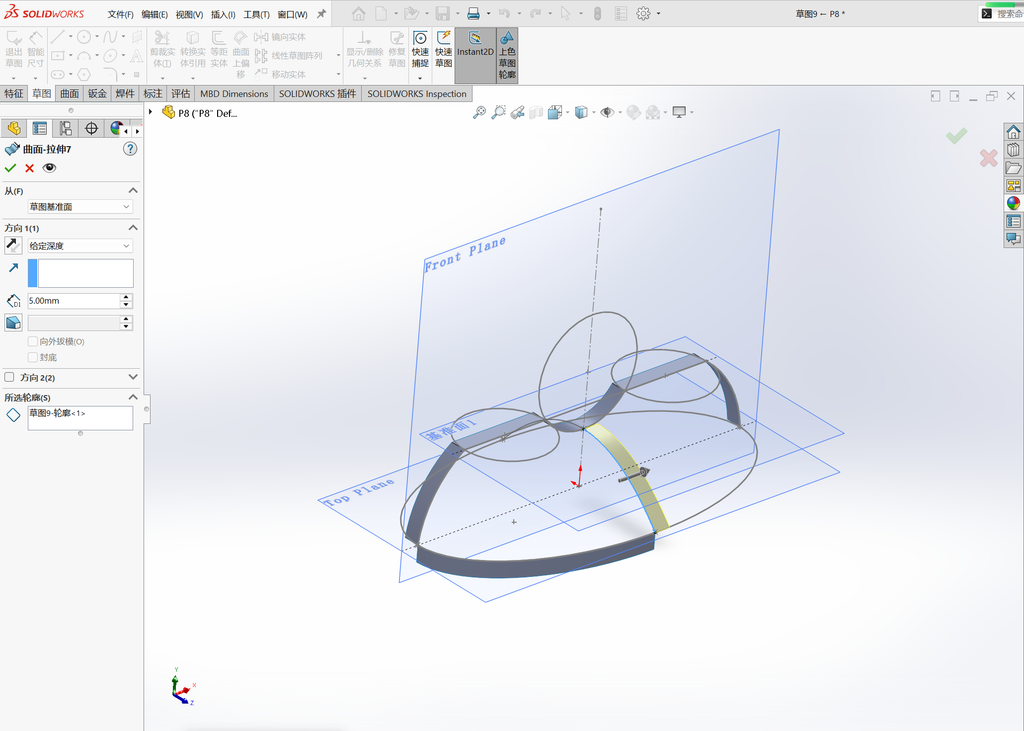Toggle the detailed preview eye icon

(x=49, y=168)
